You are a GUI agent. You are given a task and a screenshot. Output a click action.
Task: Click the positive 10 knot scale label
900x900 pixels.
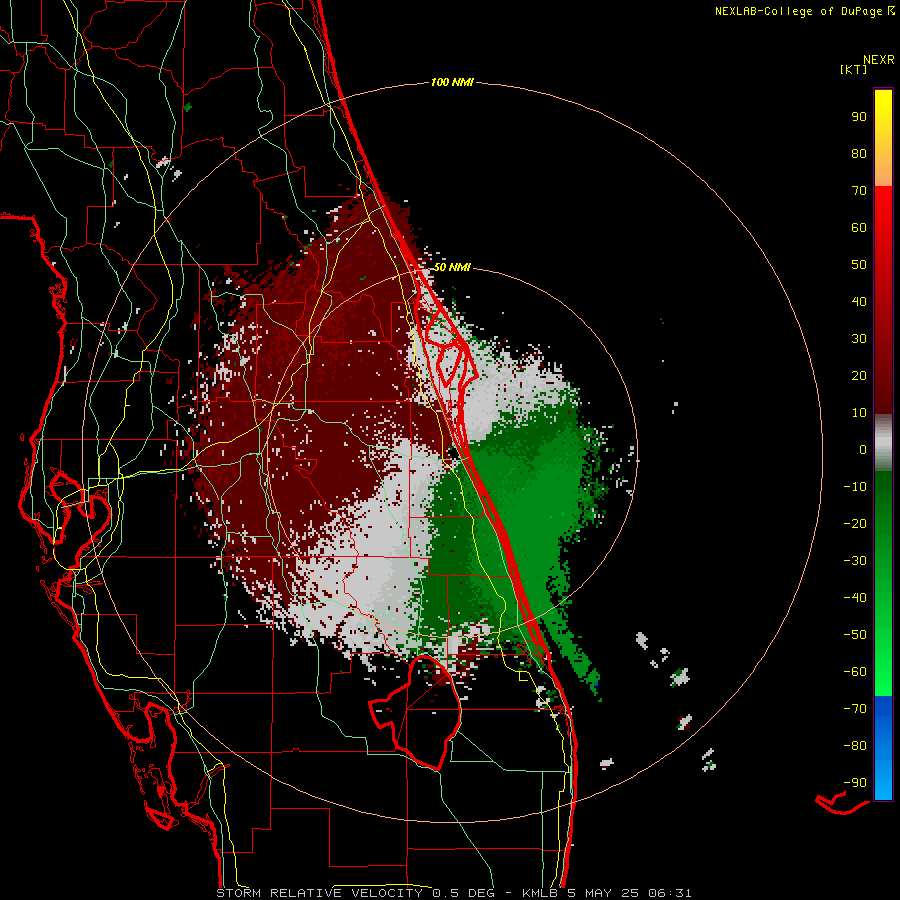pos(859,413)
